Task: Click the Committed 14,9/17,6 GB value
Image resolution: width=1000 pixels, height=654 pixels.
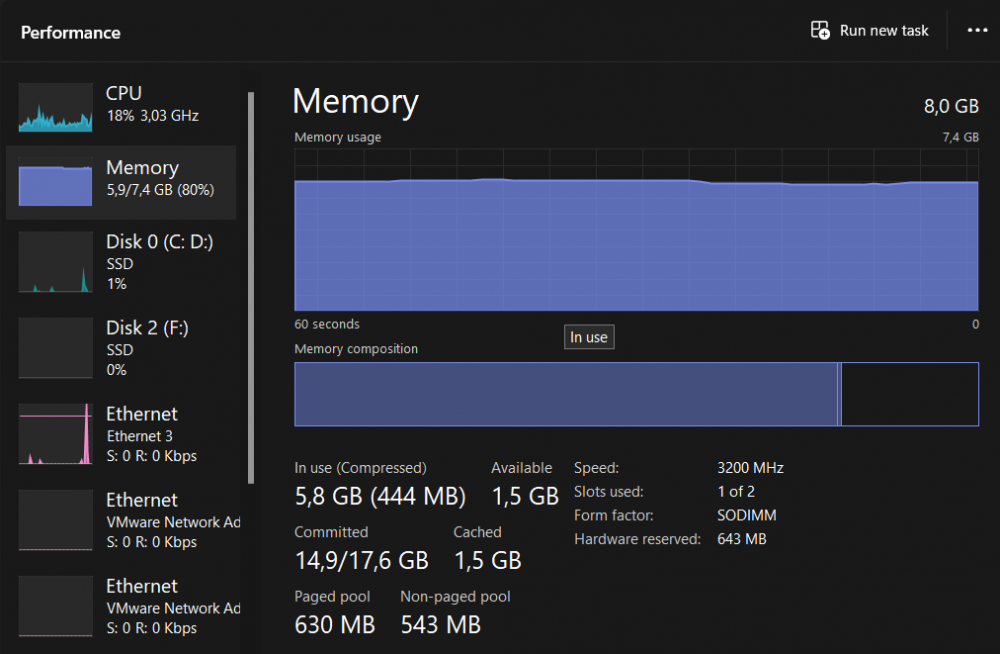Action: (x=362, y=561)
